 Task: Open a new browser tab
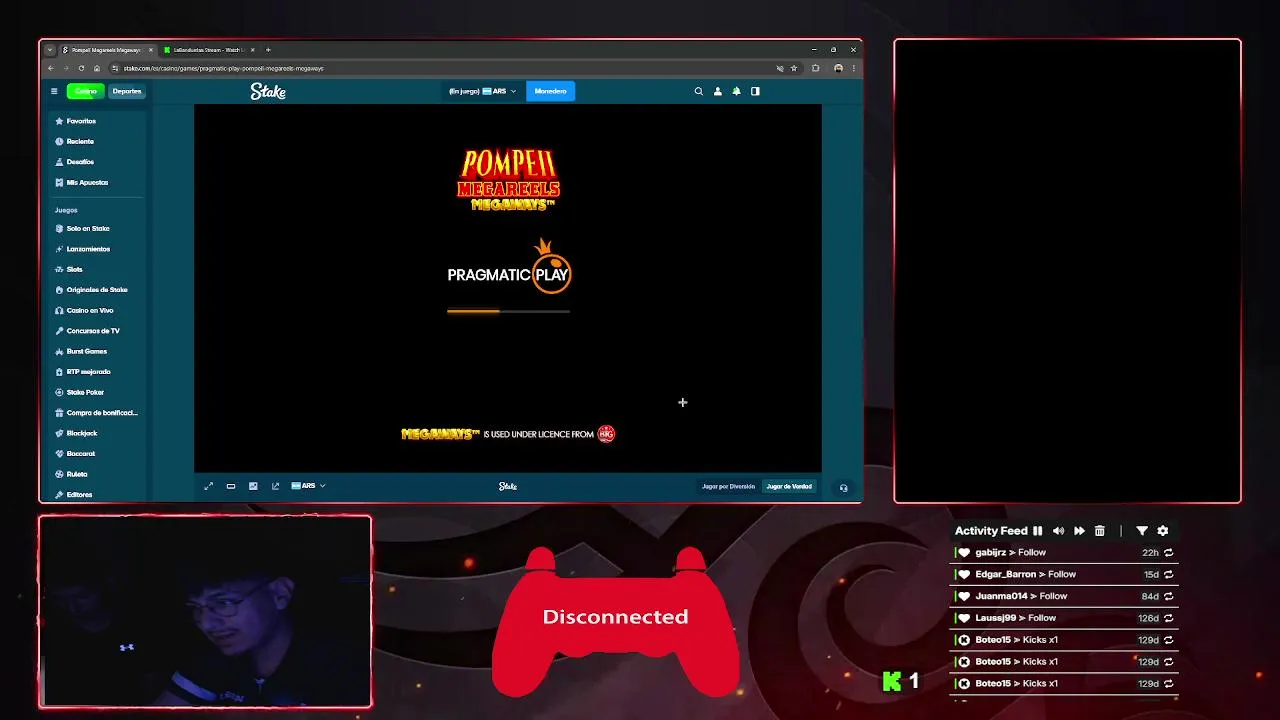268,50
